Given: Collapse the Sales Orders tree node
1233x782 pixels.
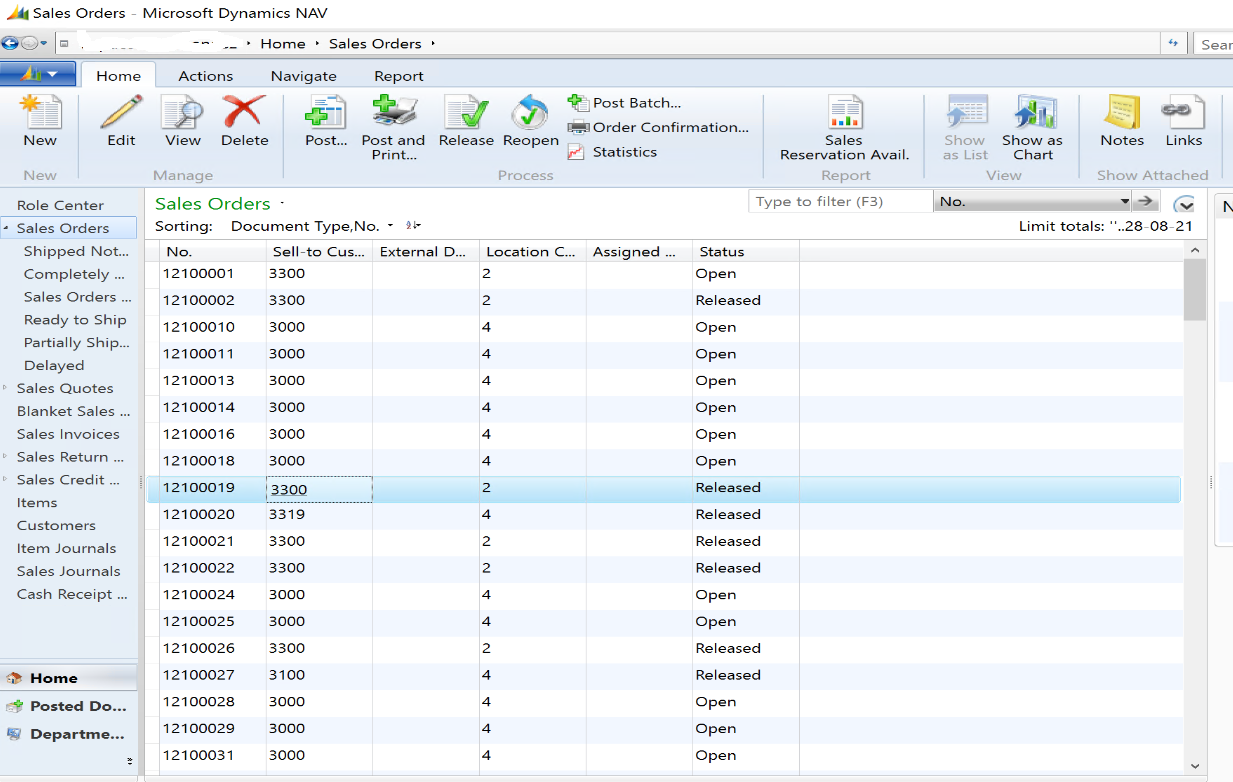Looking at the screenshot, I should 6,228.
